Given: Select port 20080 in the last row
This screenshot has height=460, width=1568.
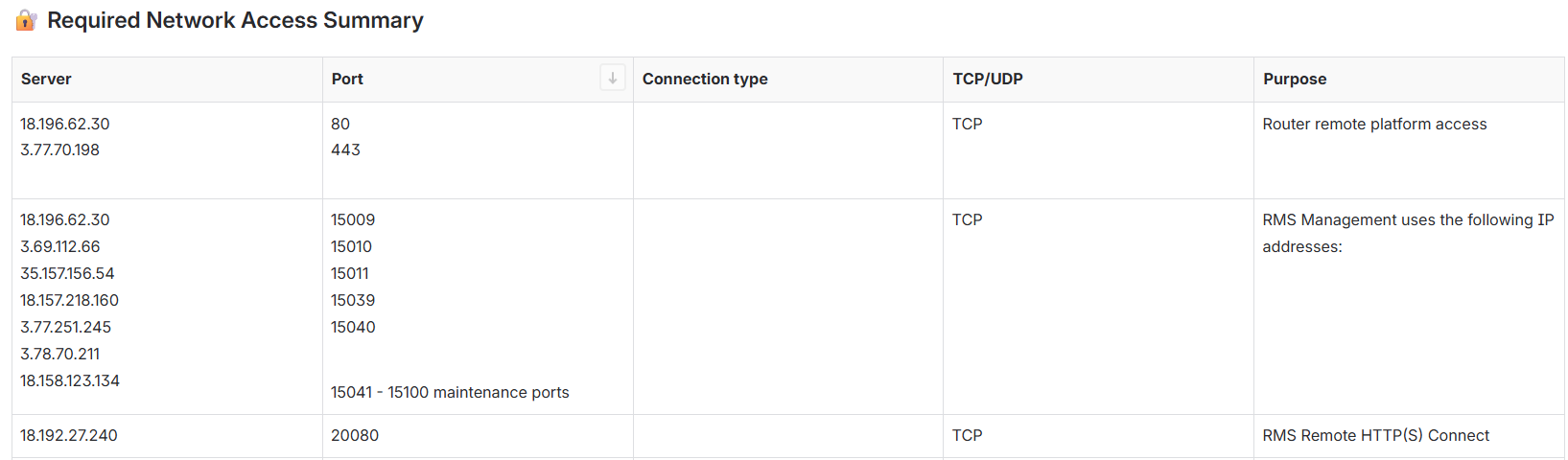Looking at the screenshot, I should pyautogui.click(x=355, y=435).
